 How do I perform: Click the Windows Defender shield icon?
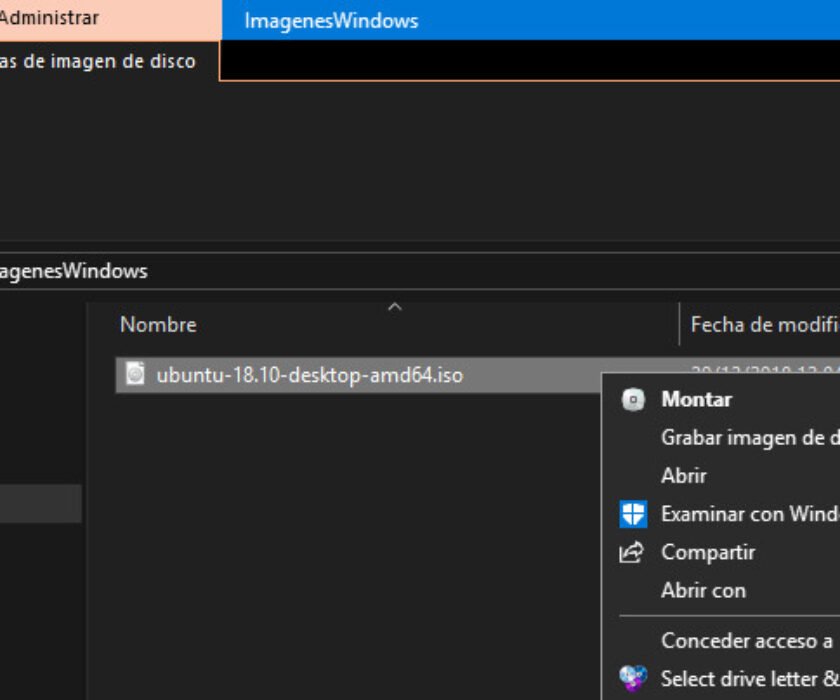633,514
